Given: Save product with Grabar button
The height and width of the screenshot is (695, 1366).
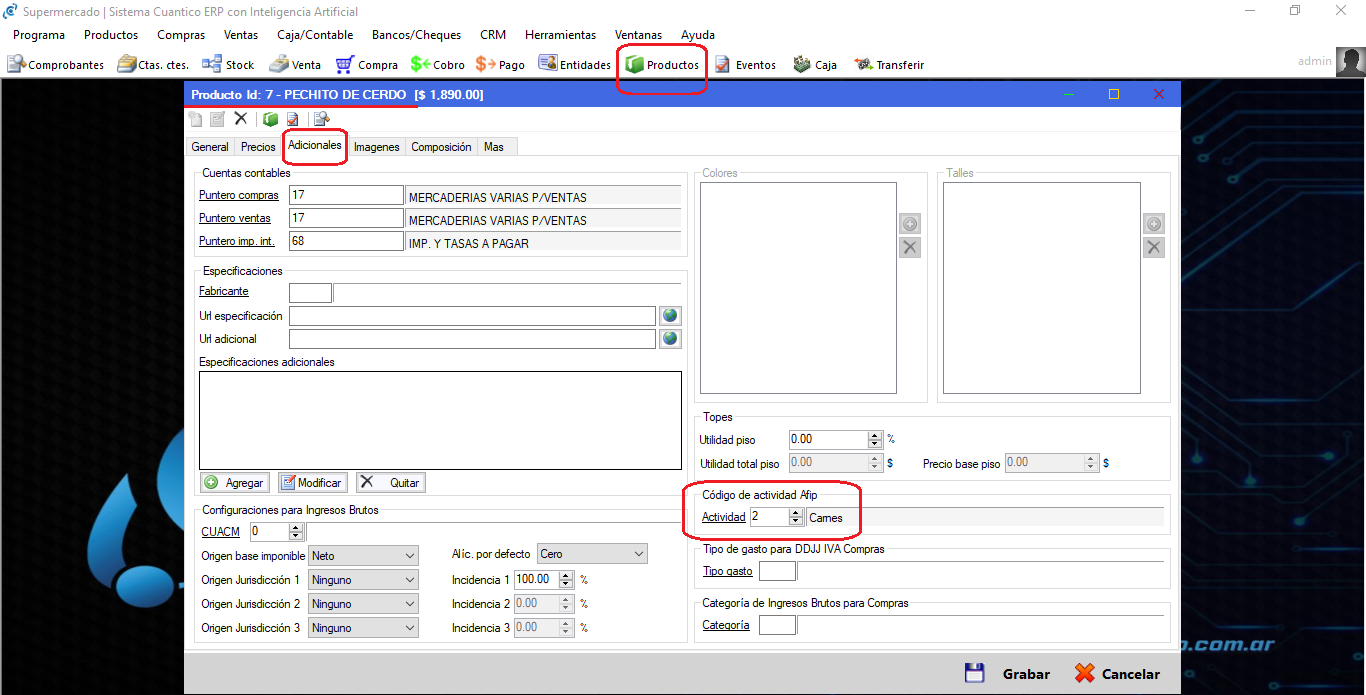Looking at the screenshot, I should 1007,674.
